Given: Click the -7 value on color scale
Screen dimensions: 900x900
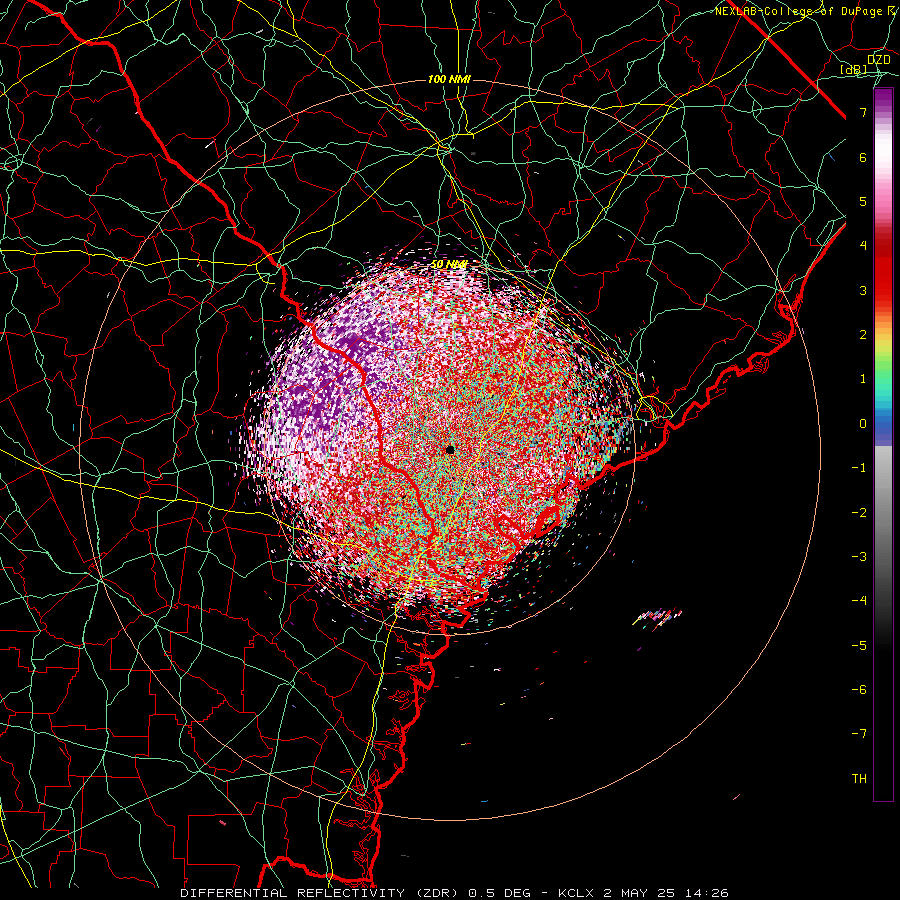Looking at the screenshot, I should point(859,734).
